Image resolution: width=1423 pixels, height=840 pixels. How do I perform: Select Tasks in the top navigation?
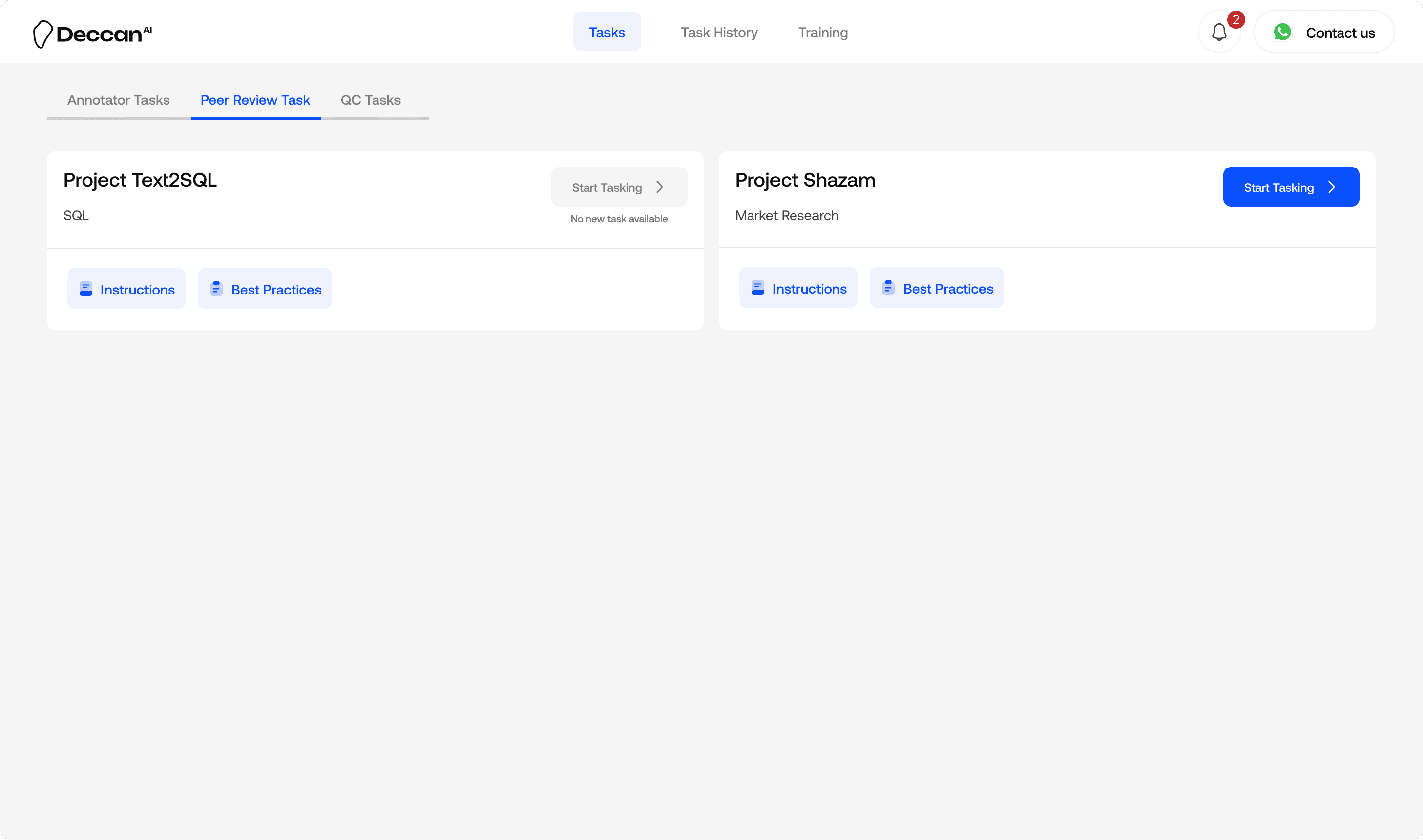coord(606,32)
